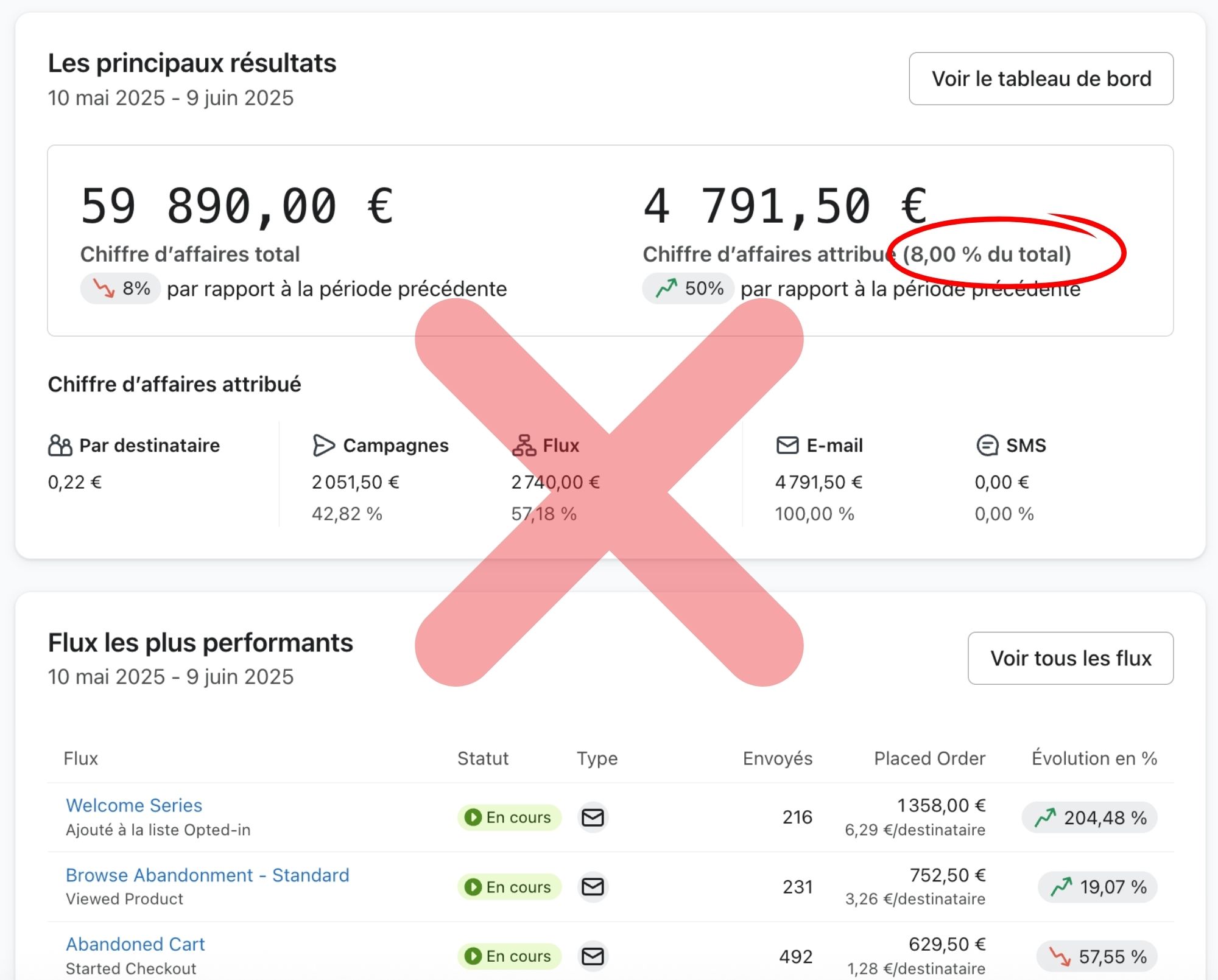1218x980 pixels.
Task: Click the Envoyés column header
Action: 777,758
